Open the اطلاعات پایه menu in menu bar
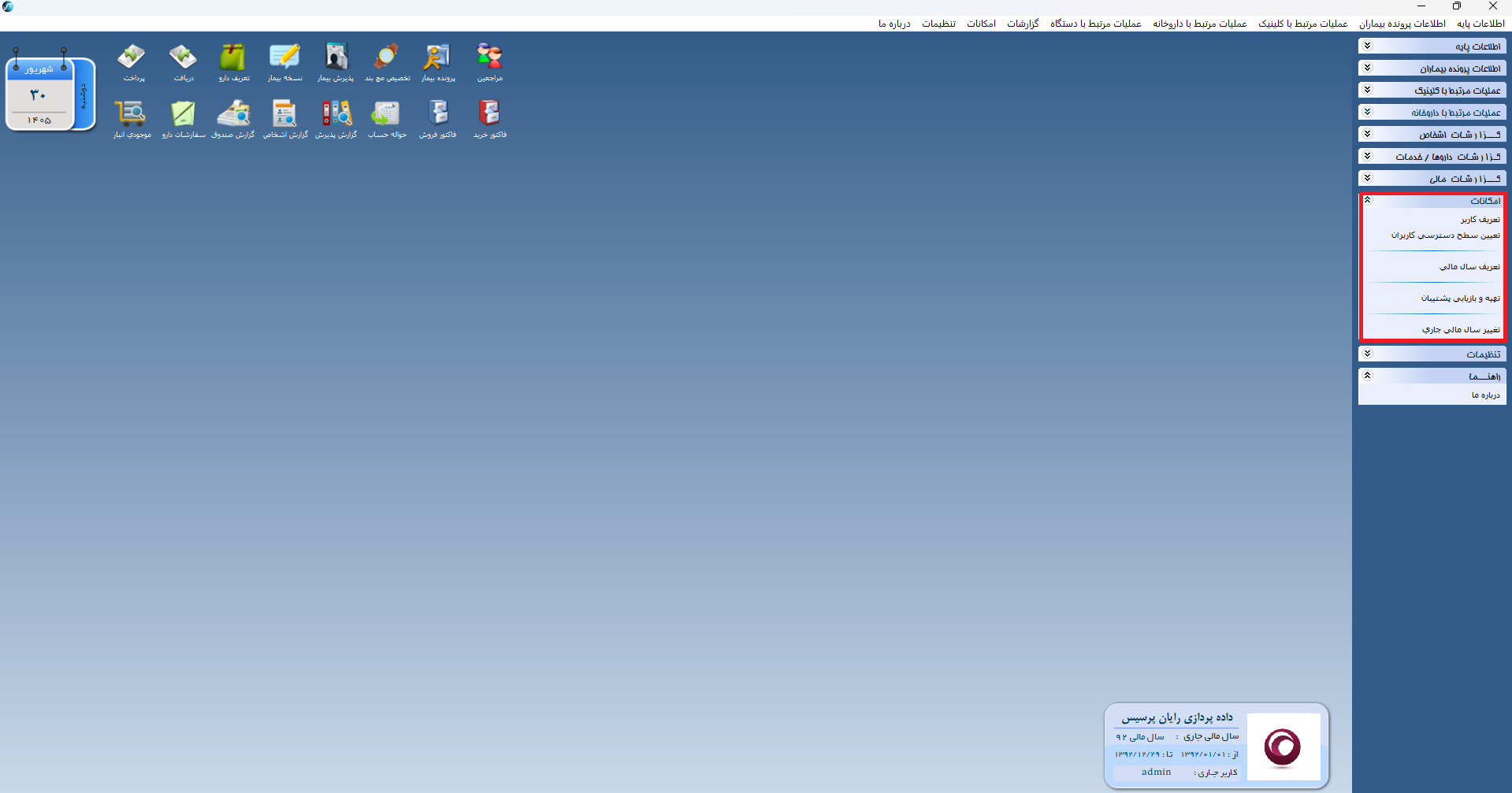Image resolution: width=1512 pixels, height=793 pixels. (1480, 24)
